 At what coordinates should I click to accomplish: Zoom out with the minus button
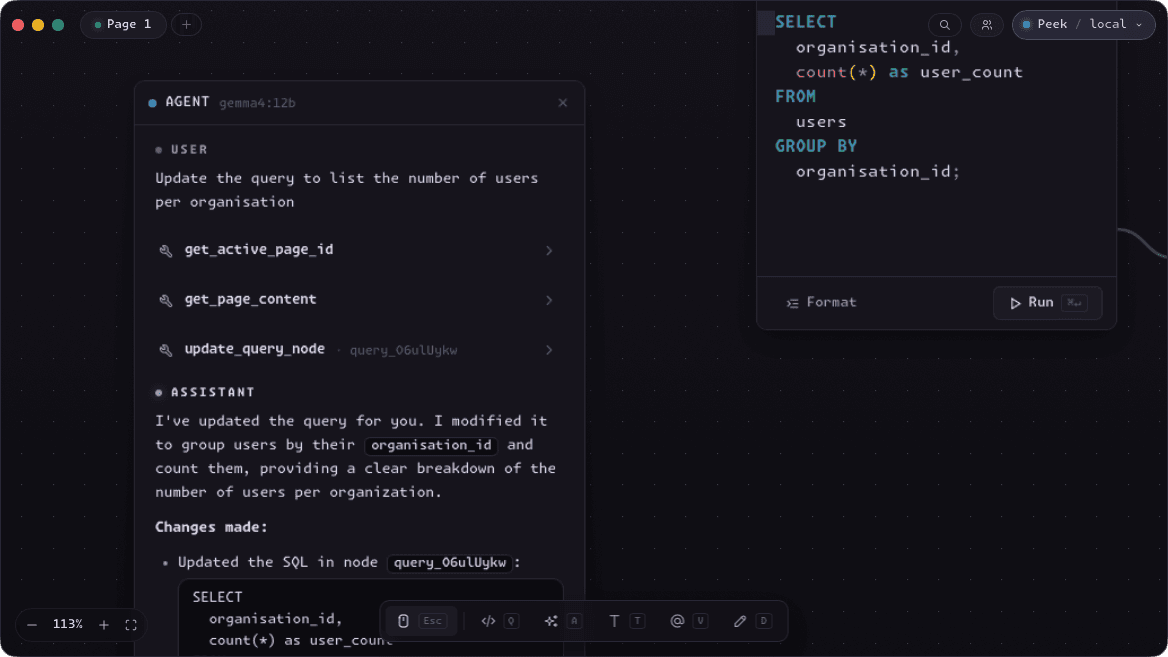[x=32, y=625]
